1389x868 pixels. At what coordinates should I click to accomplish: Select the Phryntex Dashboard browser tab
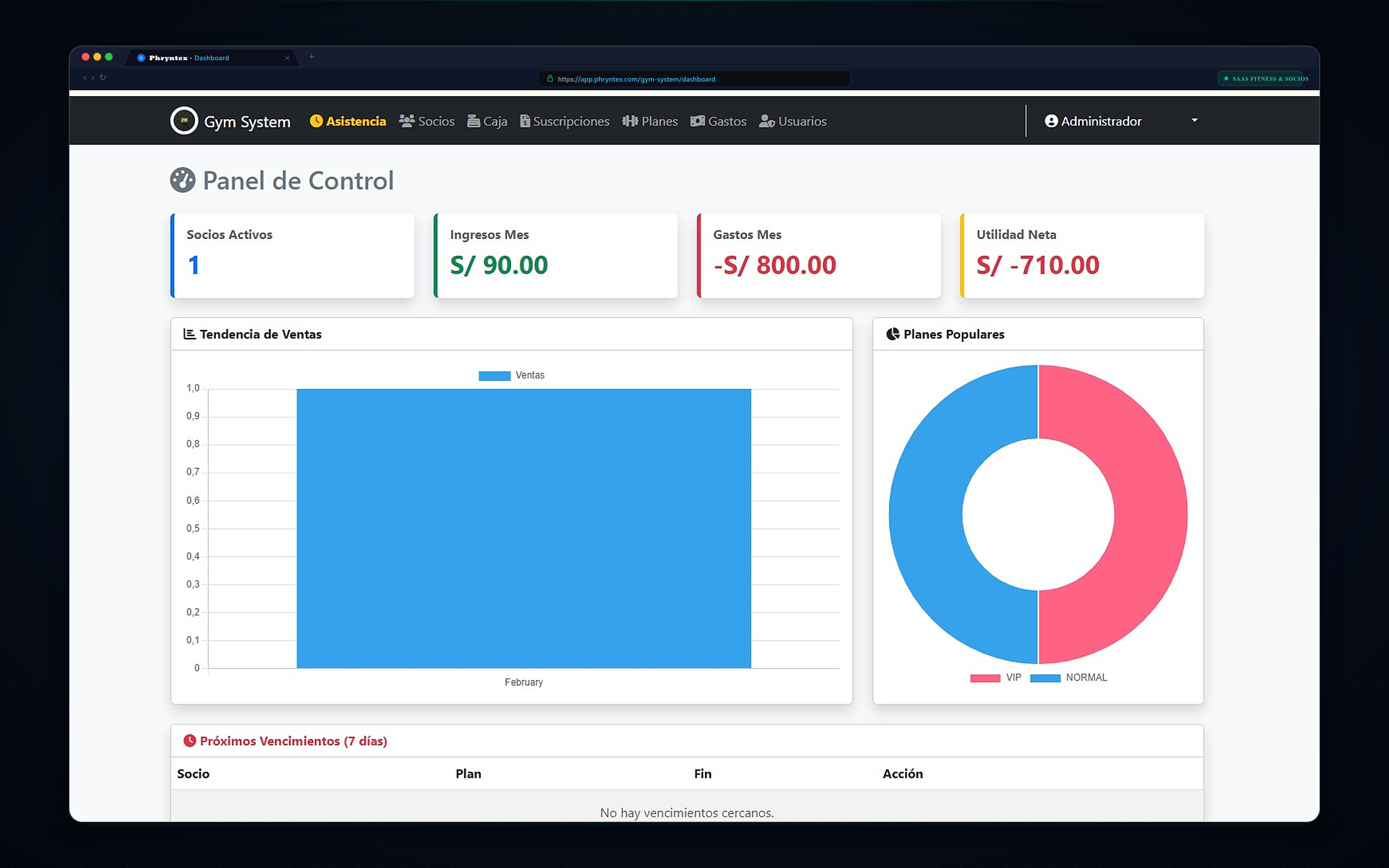pos(212,58)
